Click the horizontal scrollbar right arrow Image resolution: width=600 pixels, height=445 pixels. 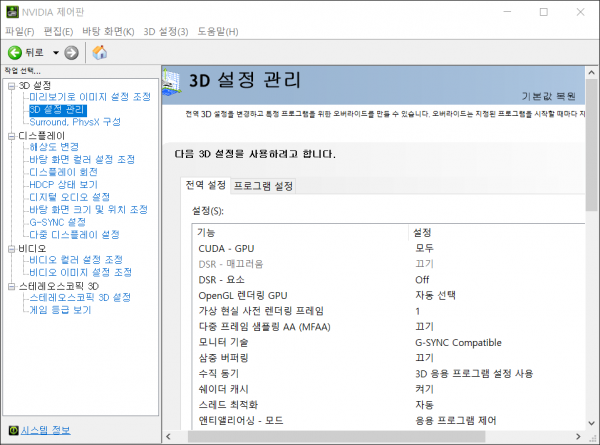(x=578, y=437)
